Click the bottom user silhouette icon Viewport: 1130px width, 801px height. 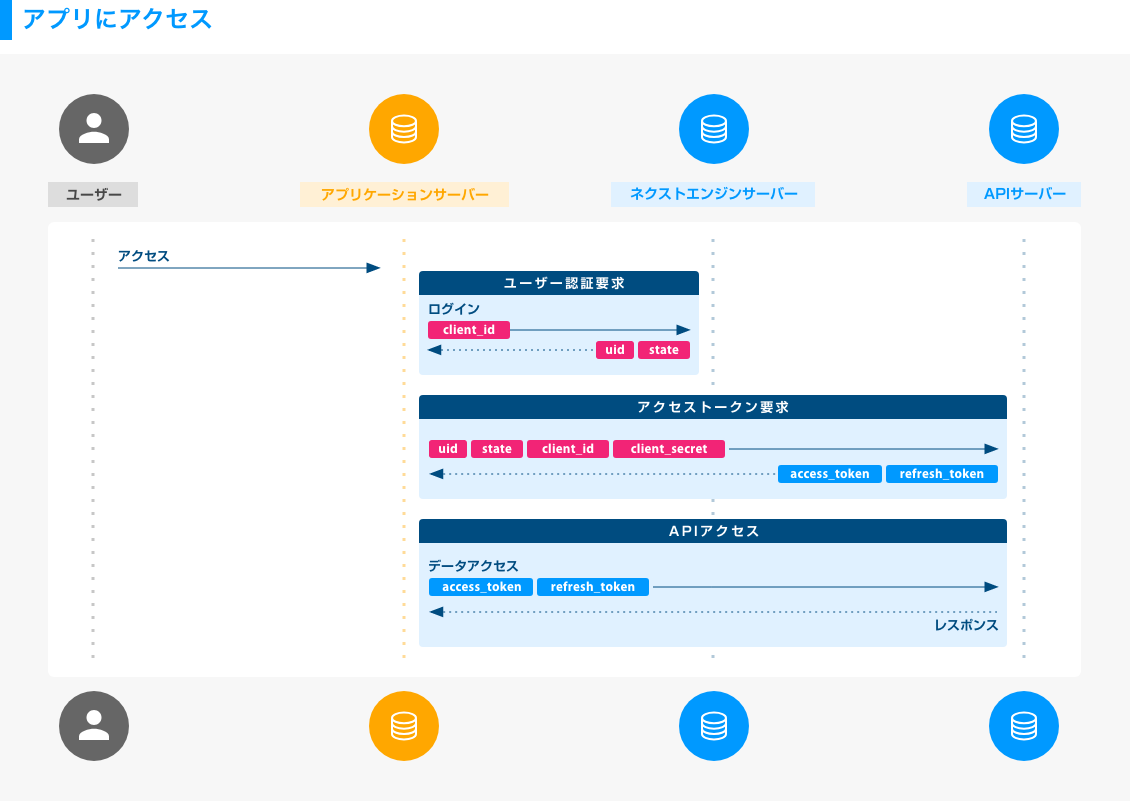tap(93, 726)
